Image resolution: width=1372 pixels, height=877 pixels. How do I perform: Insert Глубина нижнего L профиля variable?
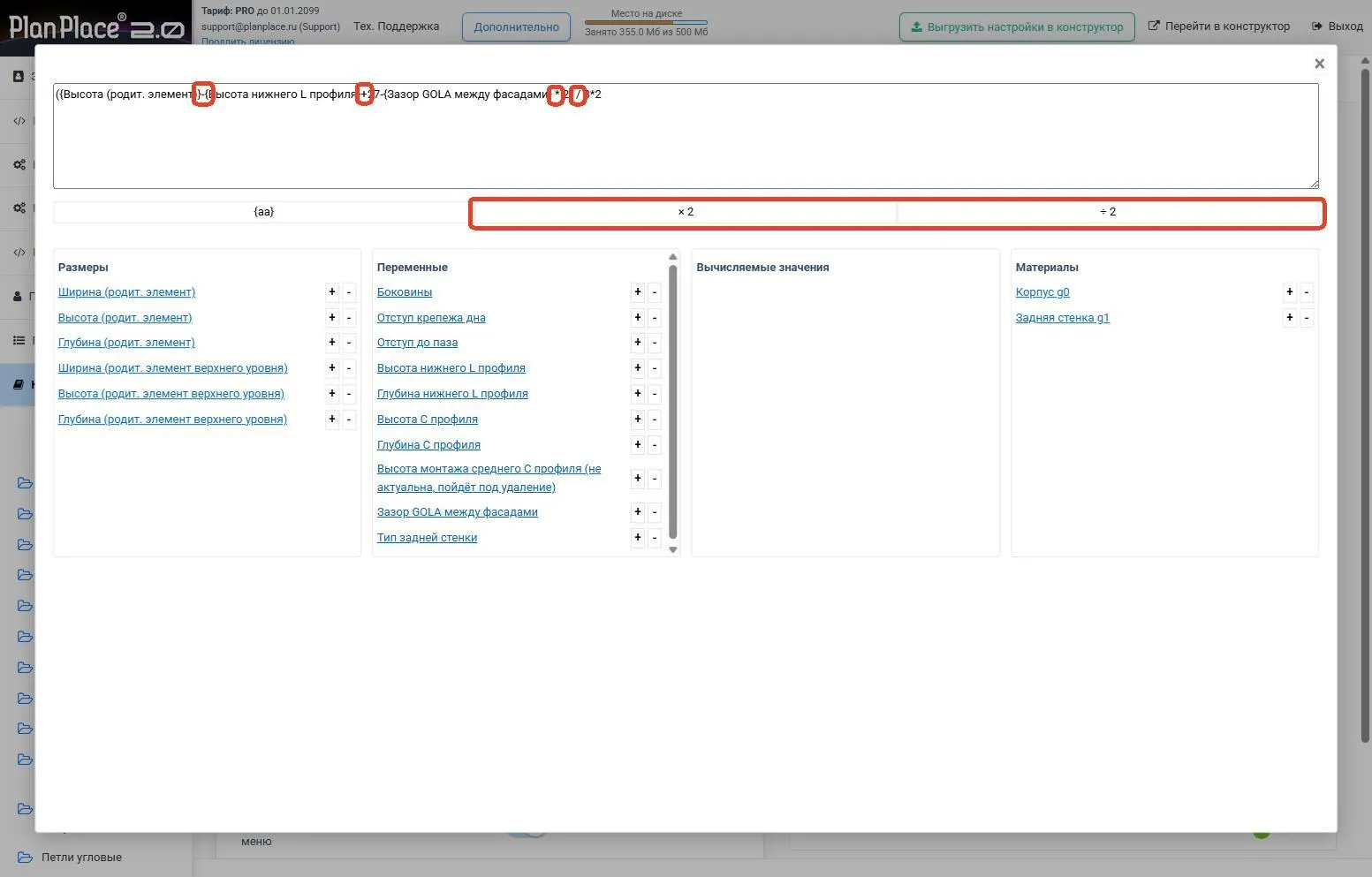[x=452, y=394]
